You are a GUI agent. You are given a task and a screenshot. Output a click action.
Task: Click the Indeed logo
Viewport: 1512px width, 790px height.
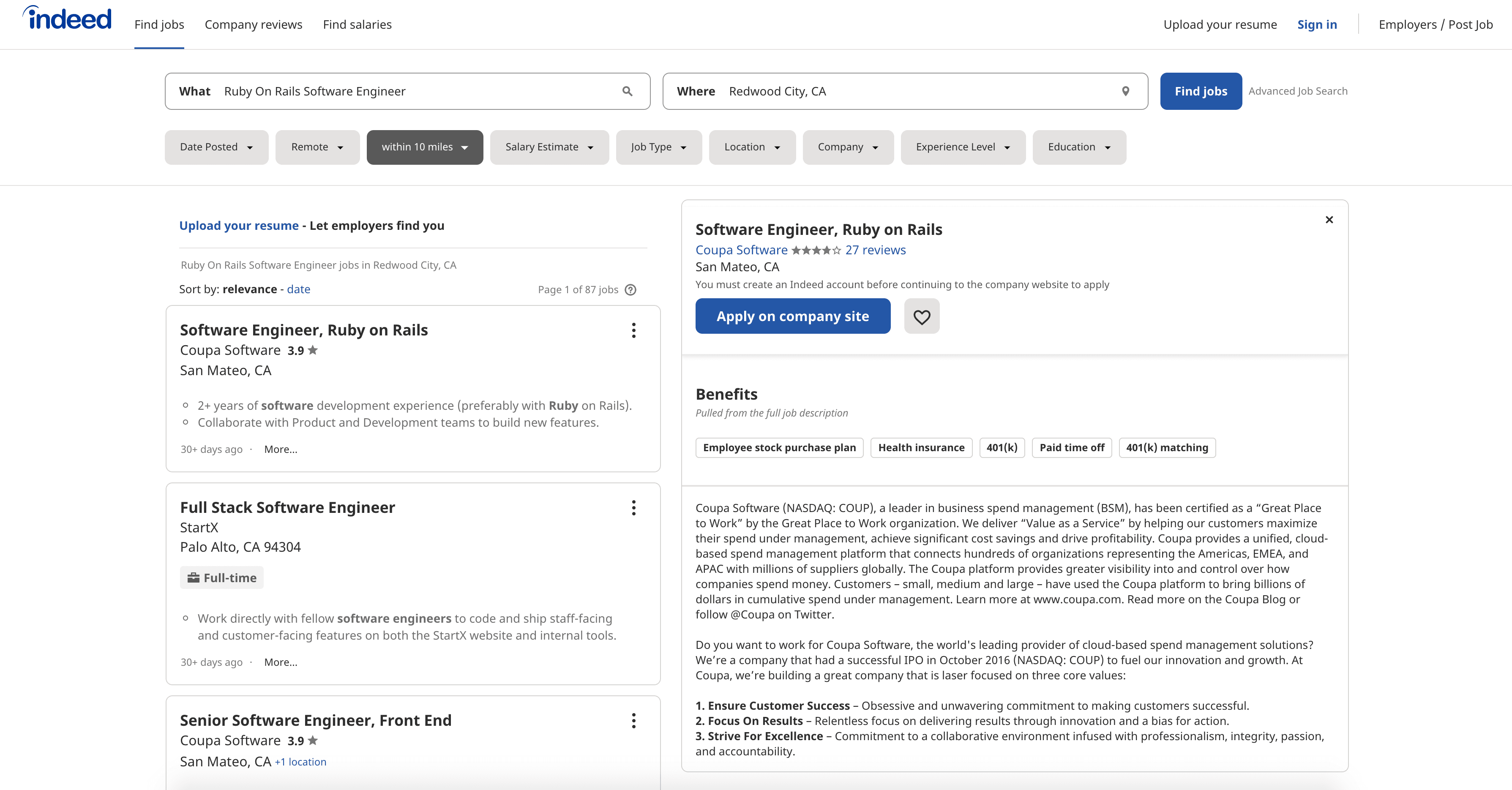click(x=67, y=19)
